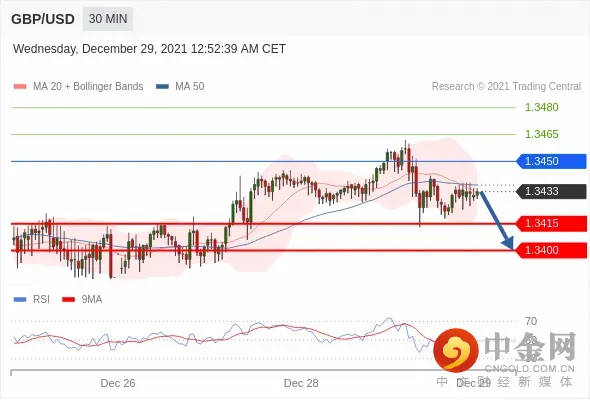
Task: Click the MA 50 blue legend swatch
Action: 162,87
